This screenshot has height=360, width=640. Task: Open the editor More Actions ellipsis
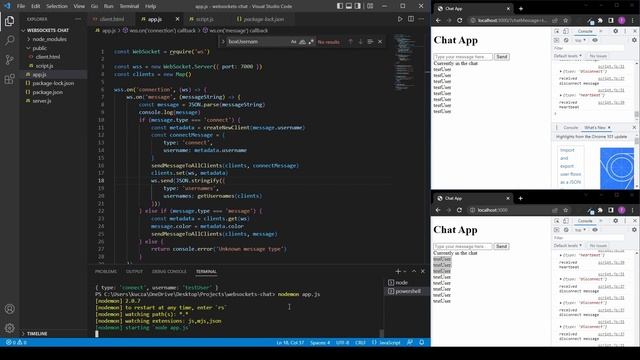[x=421, y=19]
